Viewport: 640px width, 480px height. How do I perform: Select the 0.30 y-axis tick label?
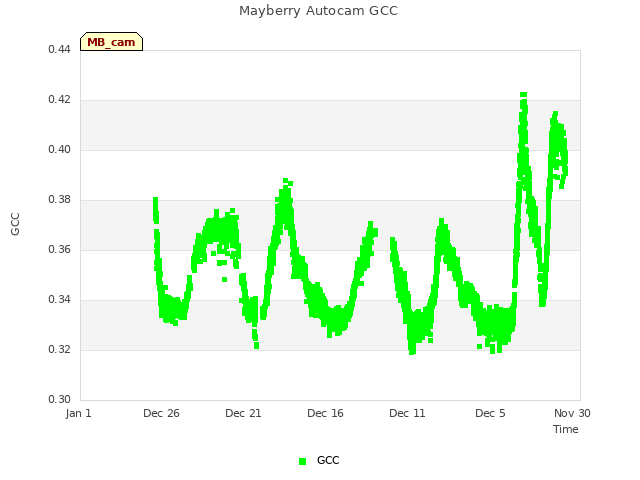tap(59, 399)
